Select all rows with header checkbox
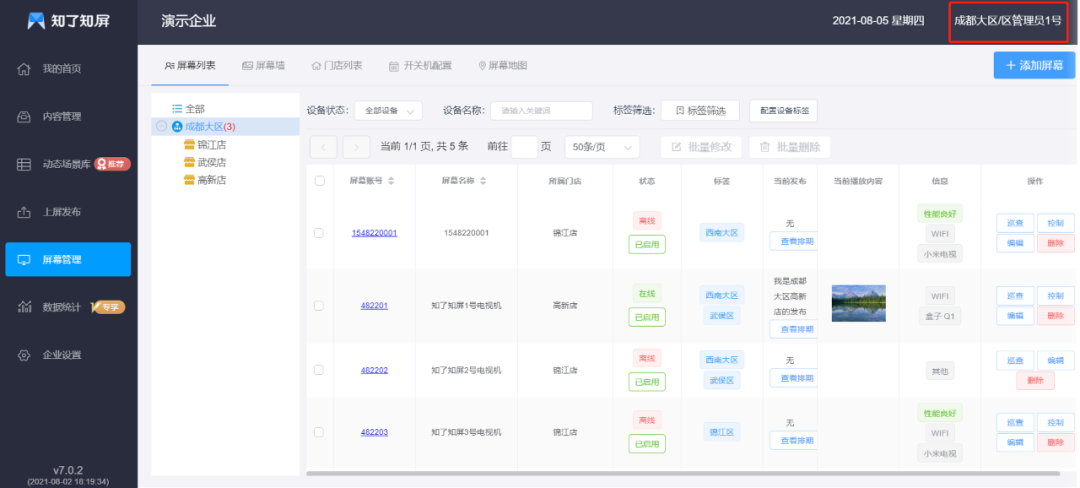1080x488 pixels. coord(320,181)
